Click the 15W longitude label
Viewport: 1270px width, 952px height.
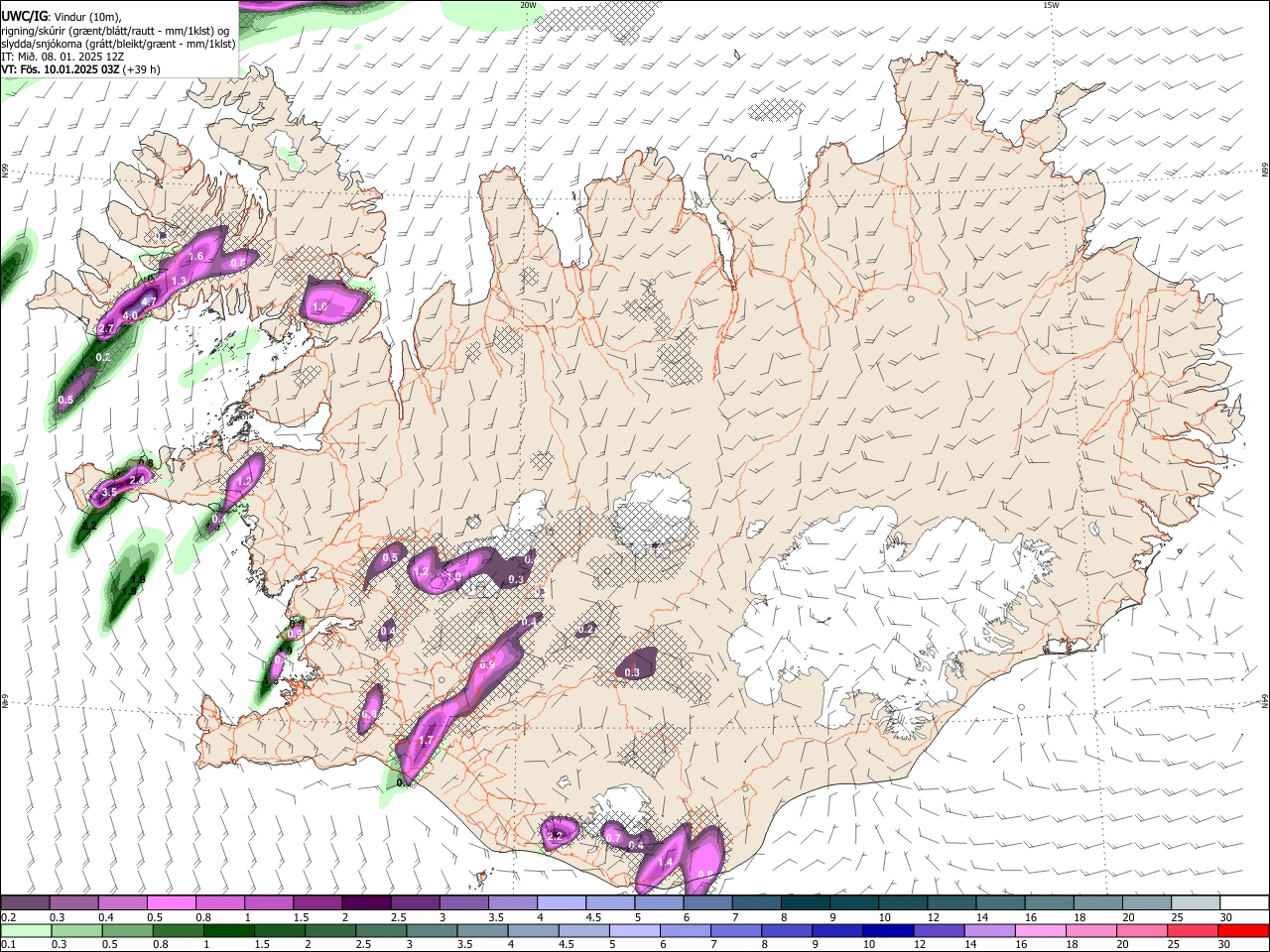click(x=1050, y=5)
